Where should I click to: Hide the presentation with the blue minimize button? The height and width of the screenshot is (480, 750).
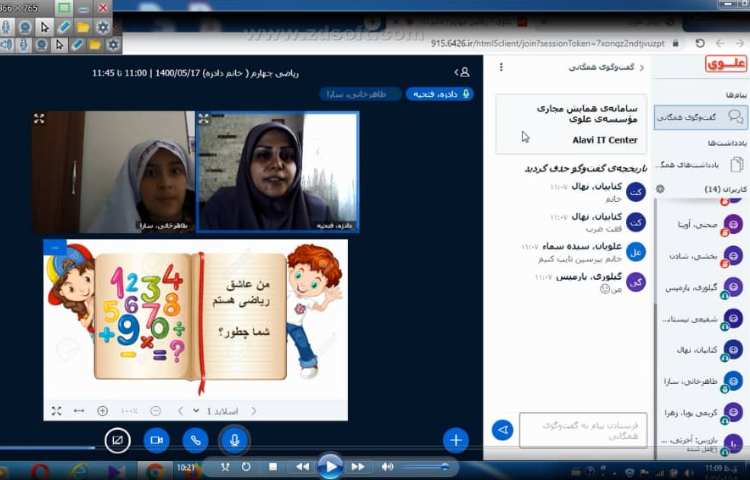pos(55,247)
